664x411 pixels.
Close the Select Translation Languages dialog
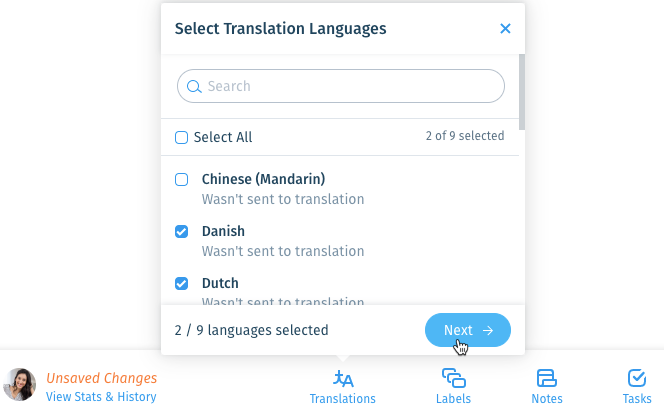point(505,28)
